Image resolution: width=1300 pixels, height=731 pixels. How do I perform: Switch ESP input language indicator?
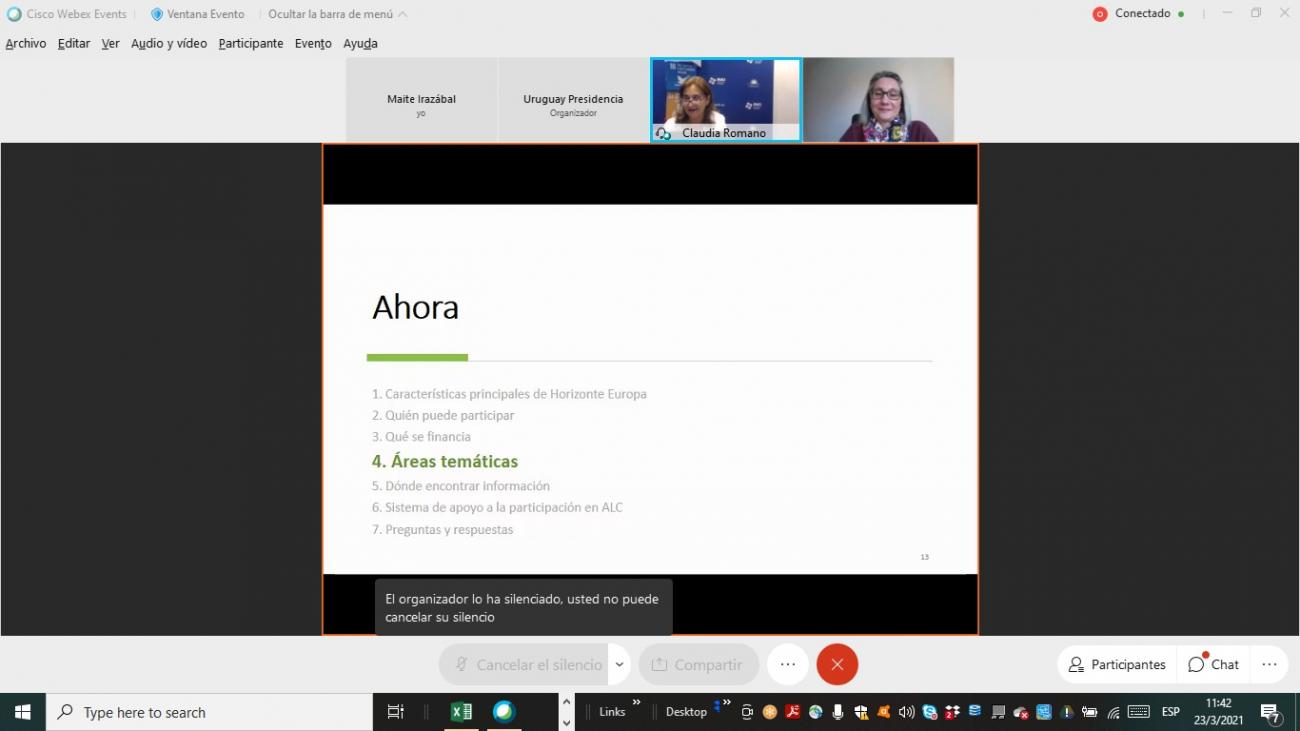coord(1170,712)
